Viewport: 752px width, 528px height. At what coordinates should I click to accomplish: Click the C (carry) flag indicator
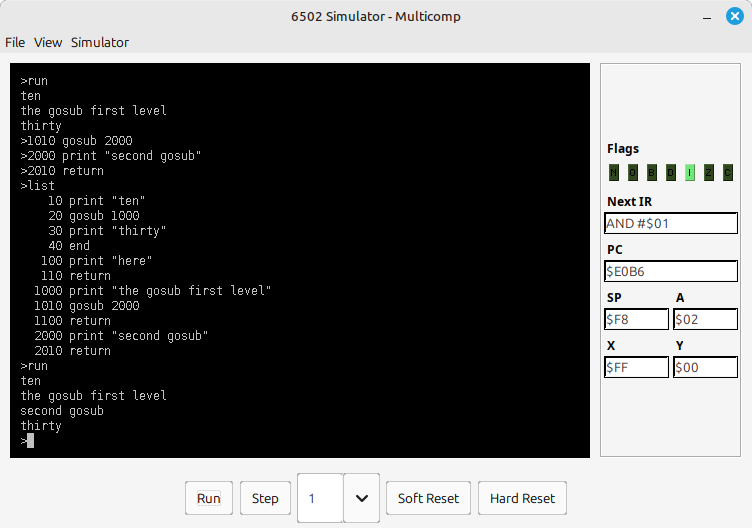727,173
